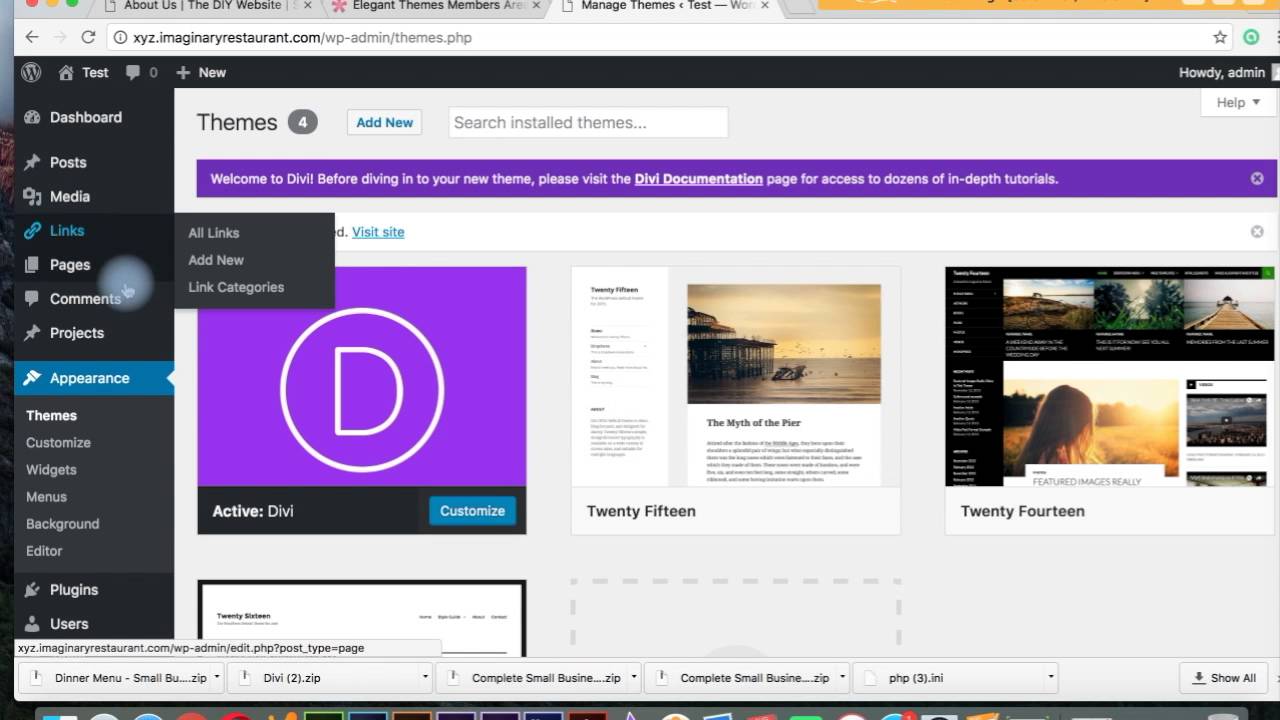Click Show All downloads button

pyautogui.click(x=1224, y=677)
